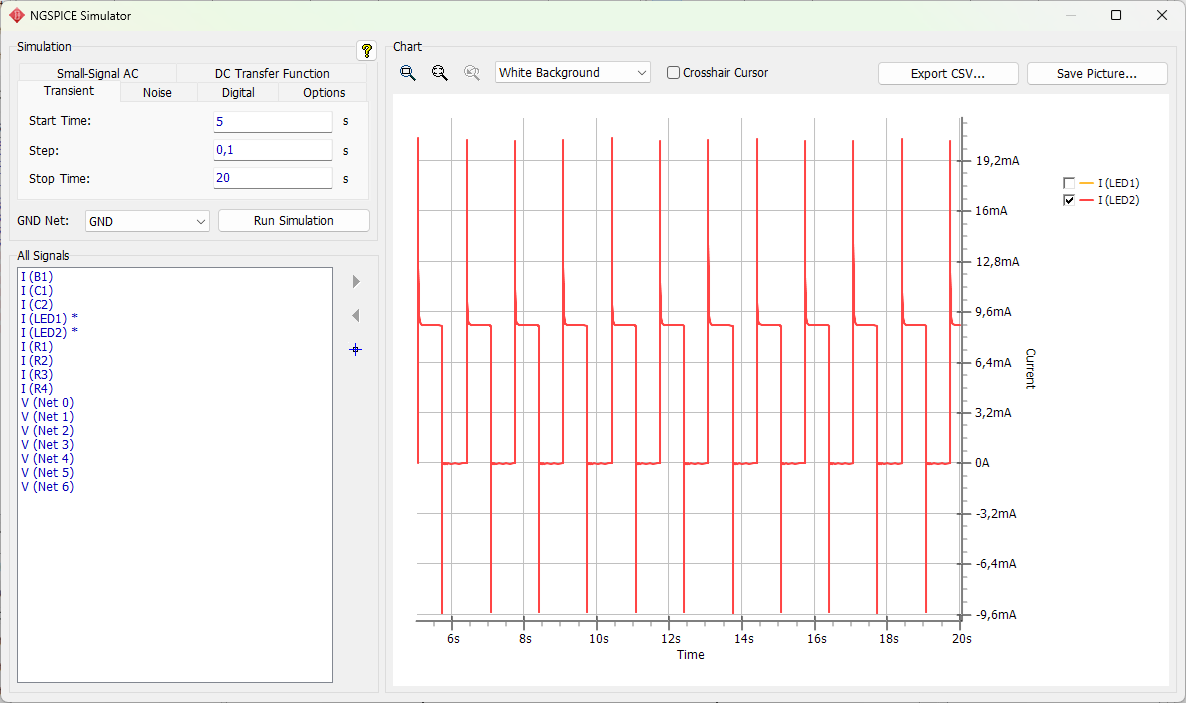This screenshot has width=1186, height=703.
Task: Close the NGSPICE Simulator window
Action: [1162, 15]
